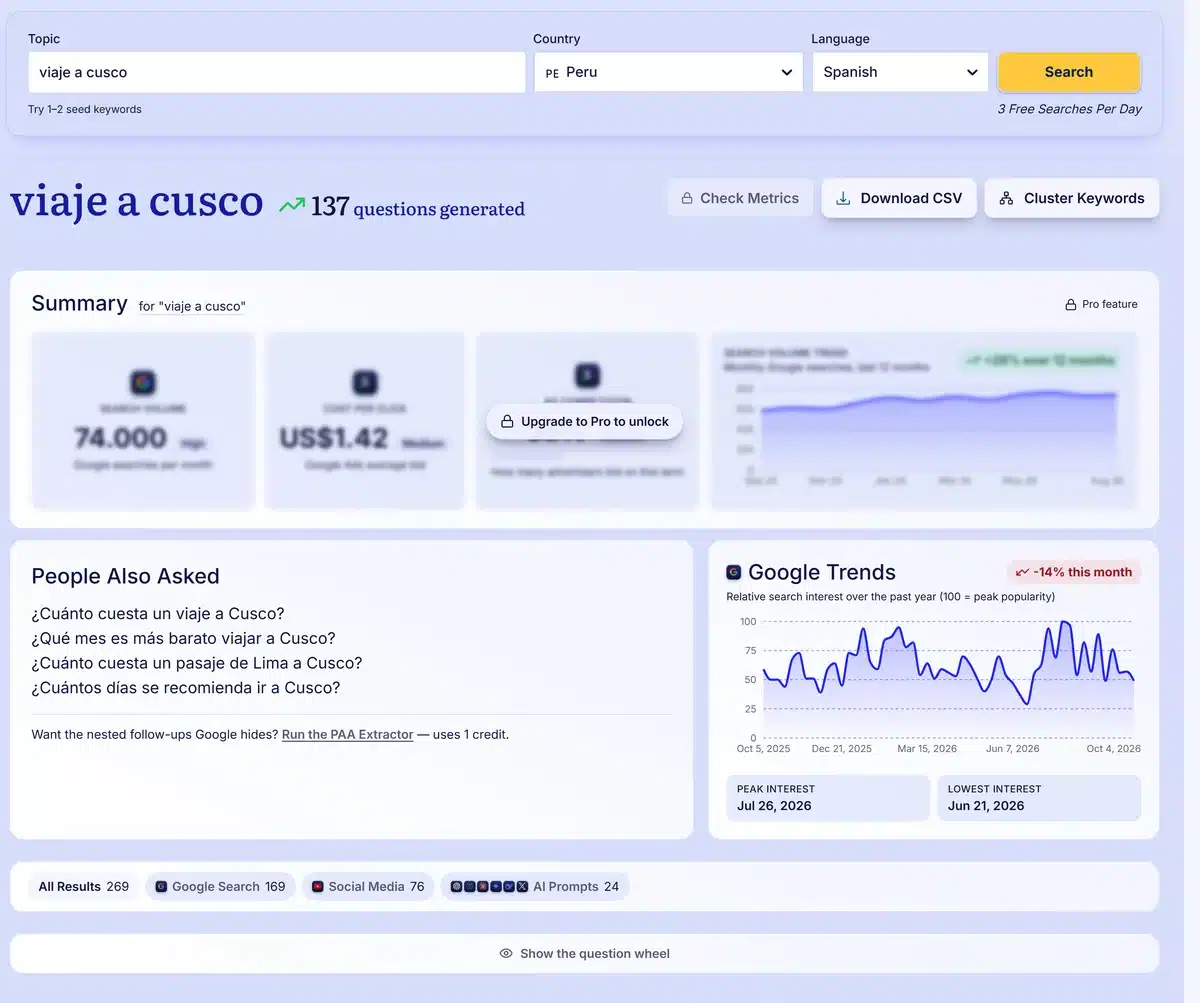Screen dimensions: 1200x1003
Task: Select the AI Prompts 24 tab
Action: (x=535, y=886)
